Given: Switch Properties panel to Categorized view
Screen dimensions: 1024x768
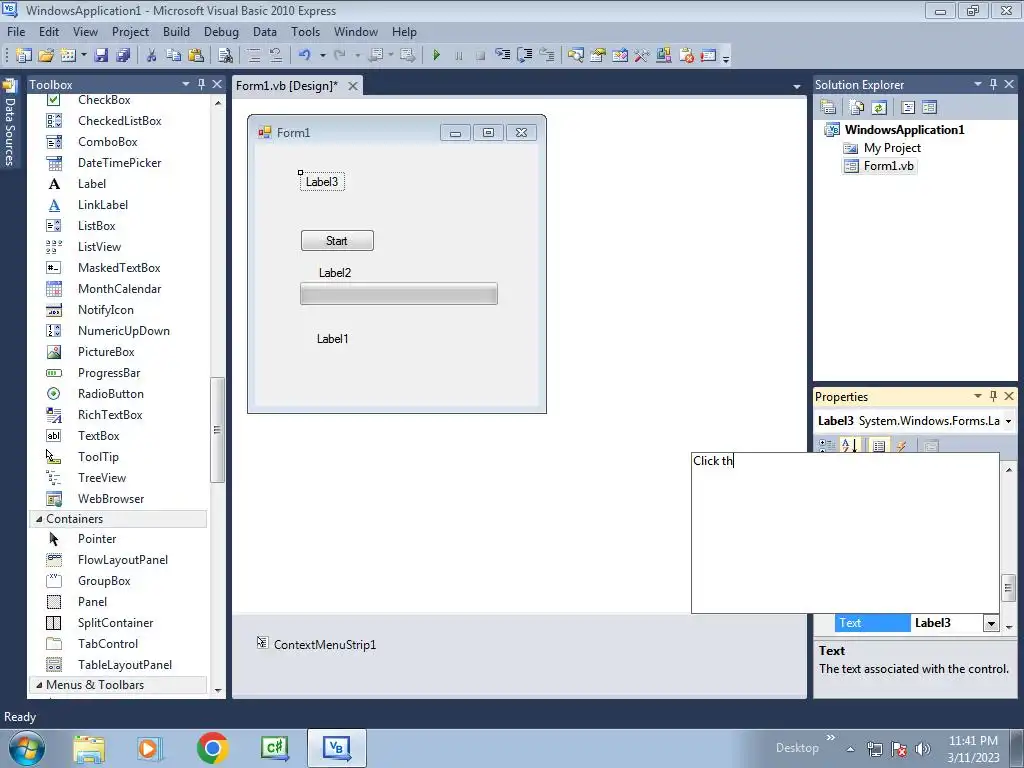Looking at the screenshot, I should tap(827, 445).
